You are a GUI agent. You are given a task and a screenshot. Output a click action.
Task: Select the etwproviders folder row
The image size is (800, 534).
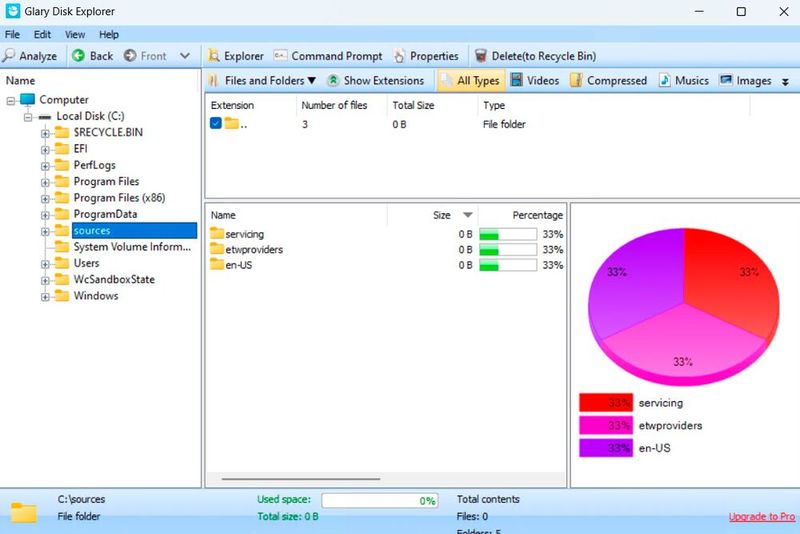(386, 249)
